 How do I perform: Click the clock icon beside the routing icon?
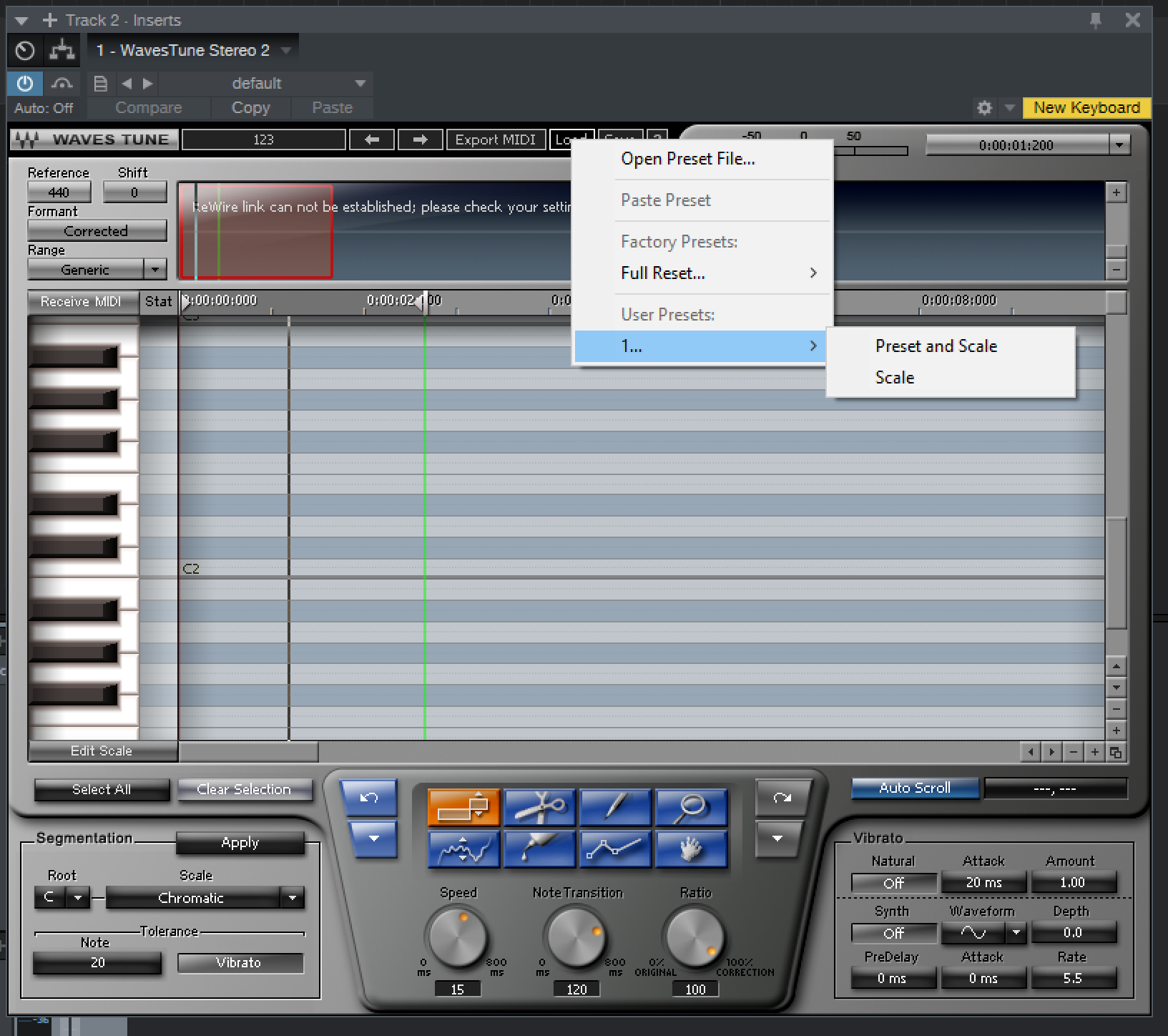pos(24,50)
